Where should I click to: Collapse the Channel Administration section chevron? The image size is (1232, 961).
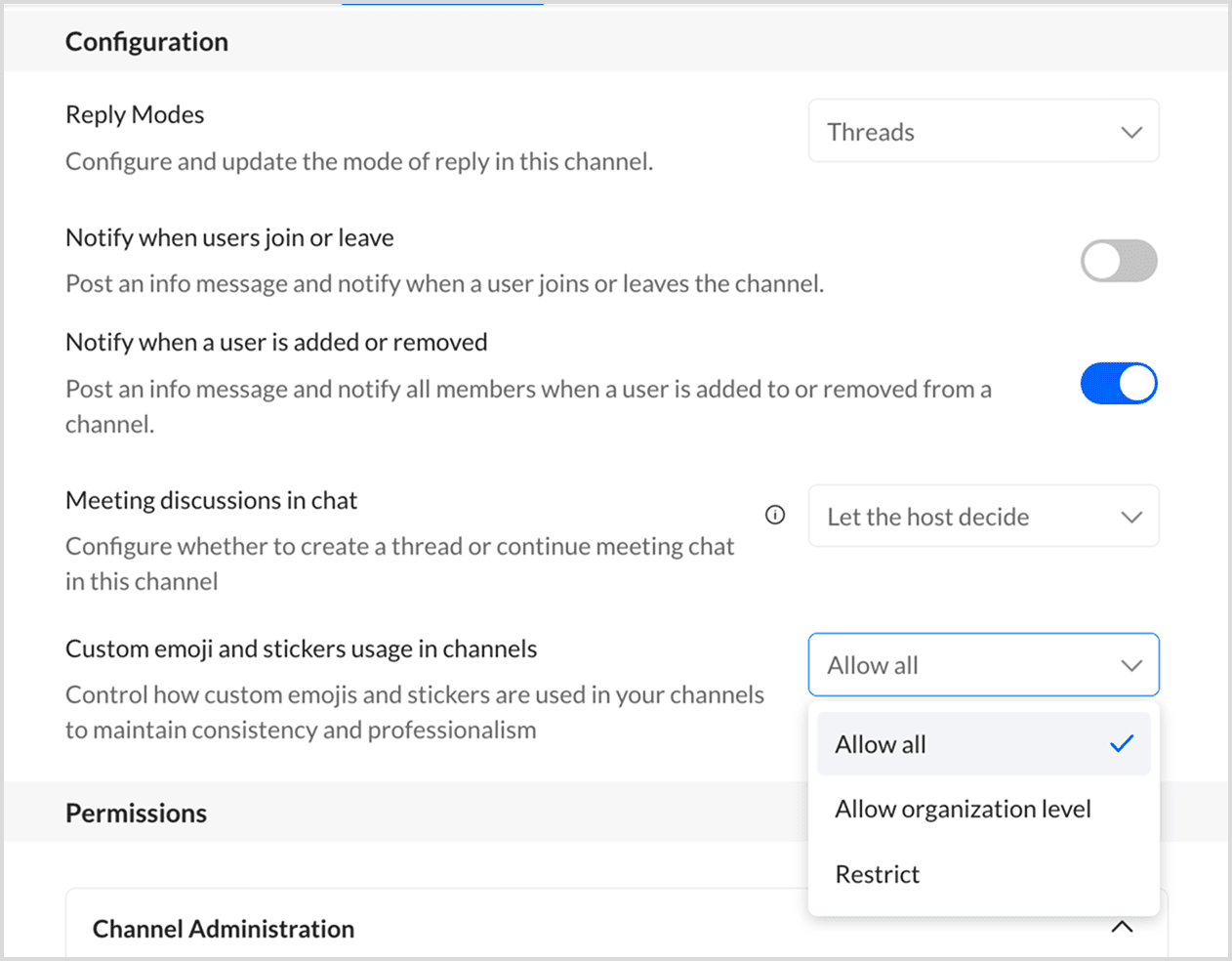click(1122, 927)
